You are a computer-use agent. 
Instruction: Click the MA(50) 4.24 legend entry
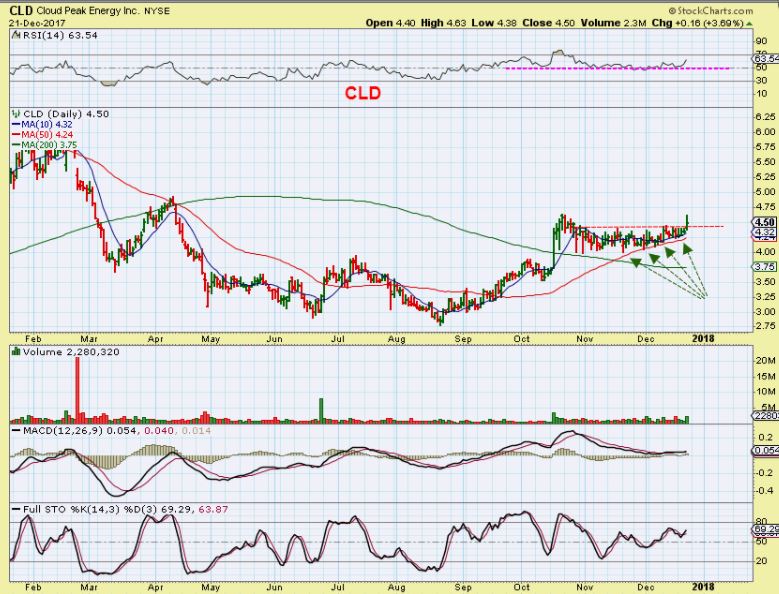coord(46,135)
